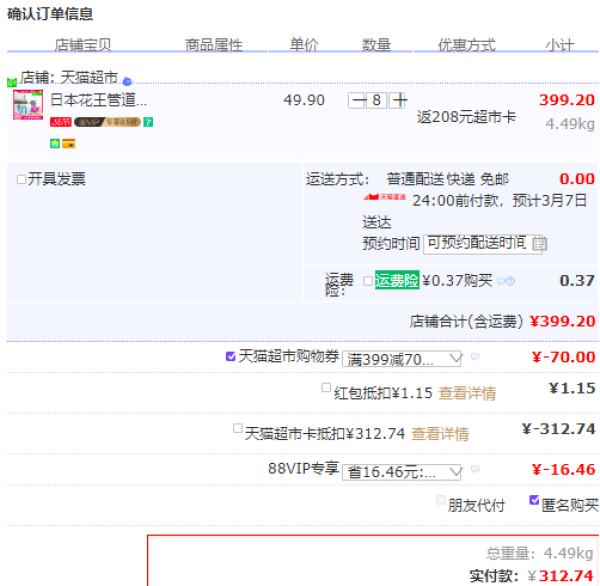Enable the 开具发票 invoice checkbox

coord(21,179)
